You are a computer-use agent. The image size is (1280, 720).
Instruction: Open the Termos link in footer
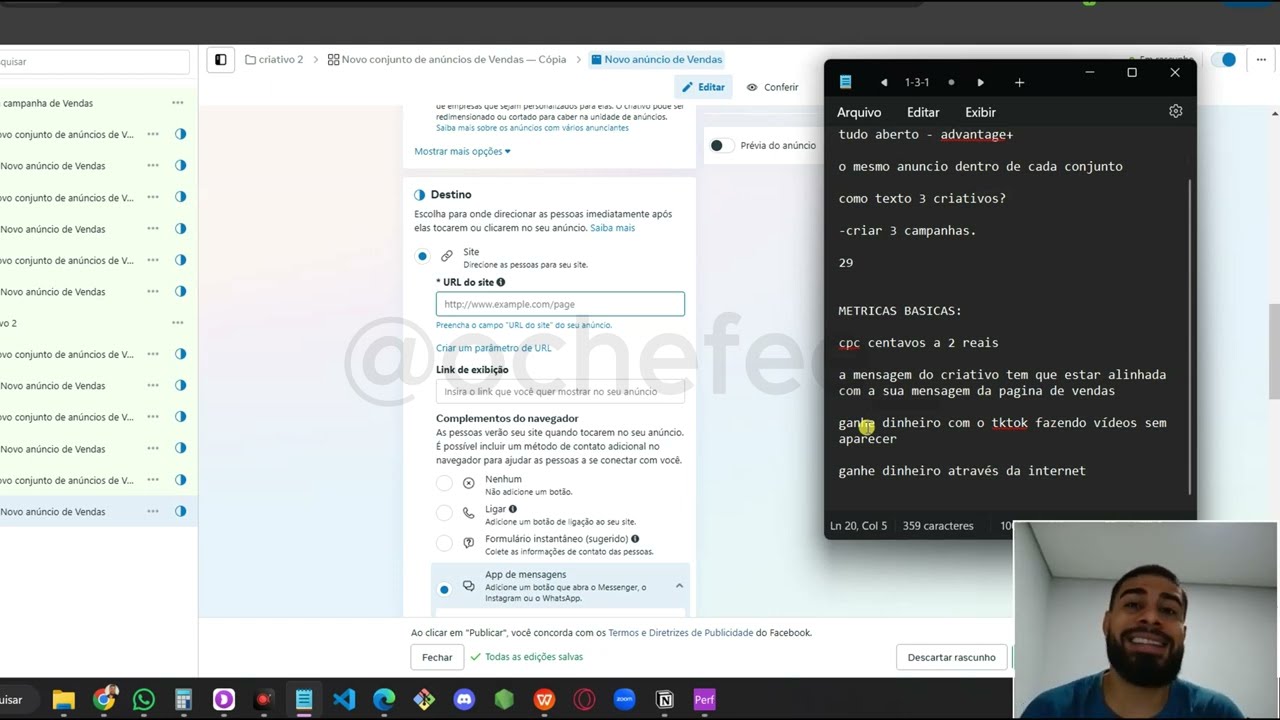(x=626, y=633)
